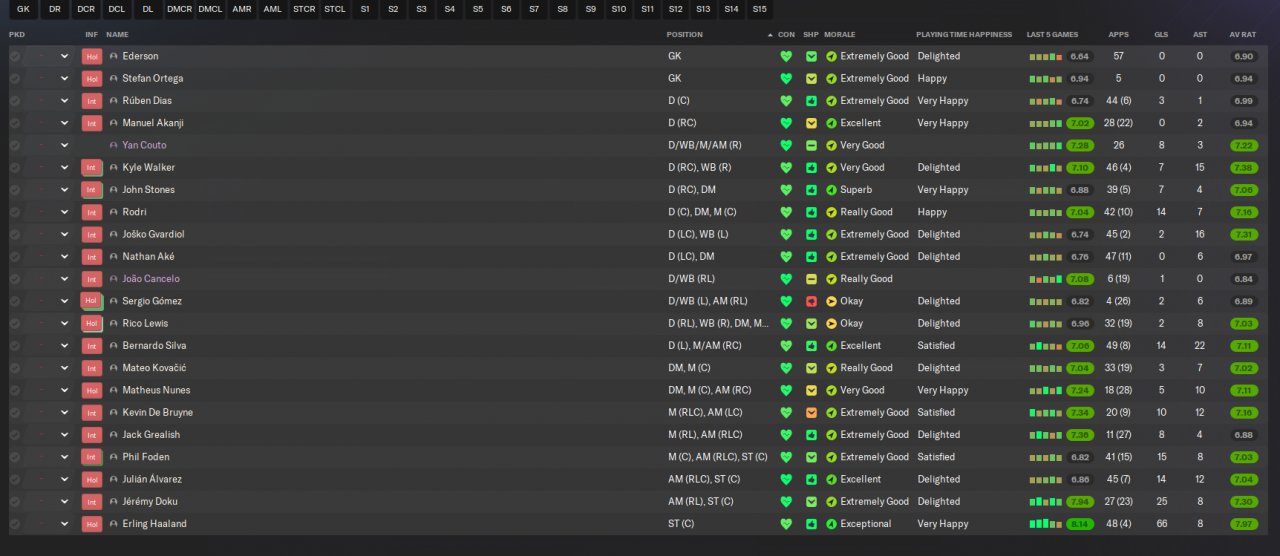The height and width of the screenshot is (556, 1280).
Task: Click profile icon beside João Cancelo
Action: click(114, 279)
